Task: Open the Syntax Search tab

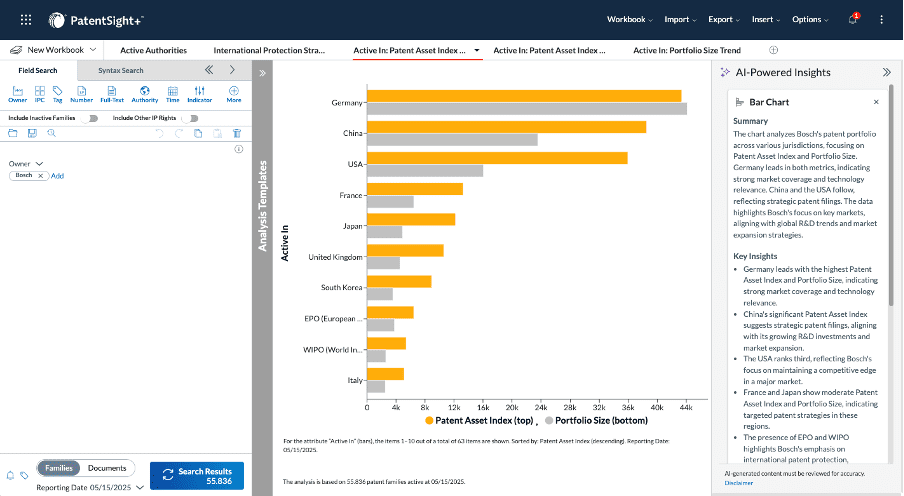Action: point(120,70)
